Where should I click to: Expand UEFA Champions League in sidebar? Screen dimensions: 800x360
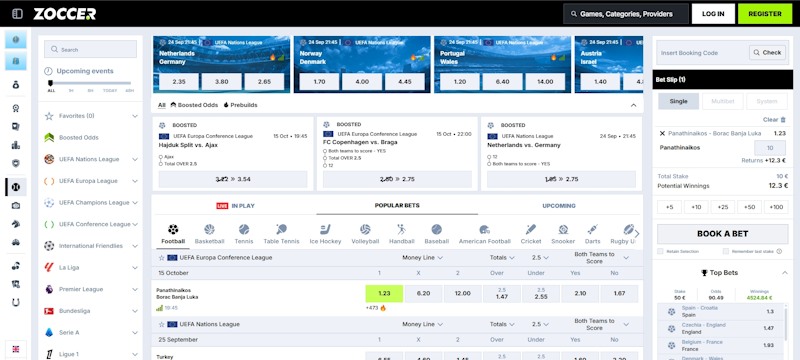[x=135, y=202]
